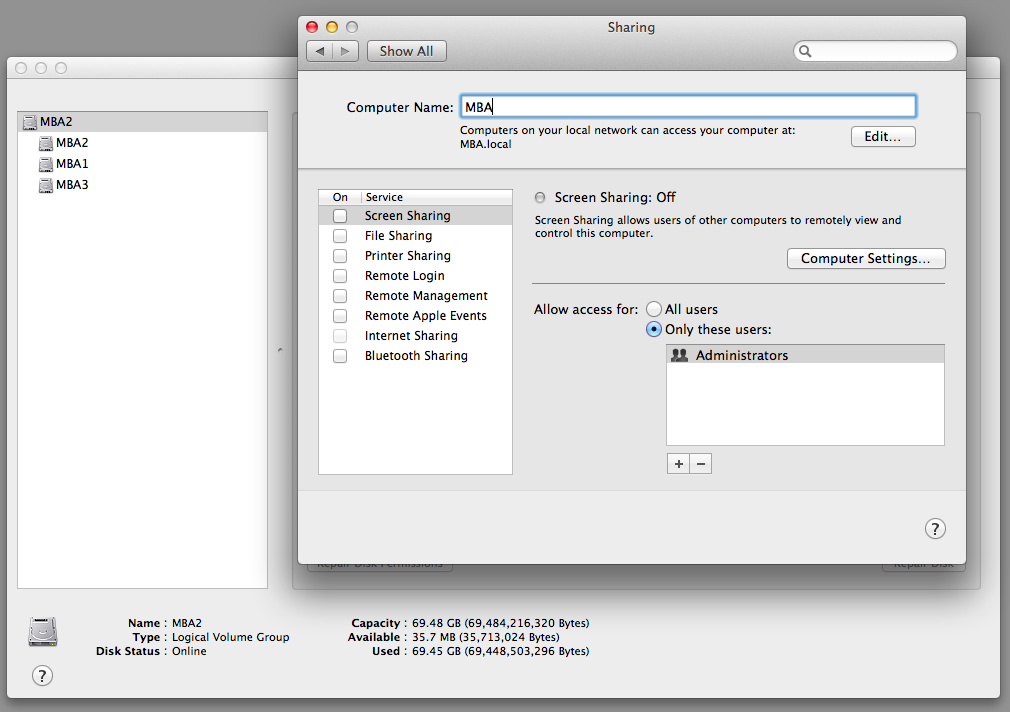The image size is (1010, 712).
Task: Select Bluetooth Sharing in the service list
Action: coord(415,356)
